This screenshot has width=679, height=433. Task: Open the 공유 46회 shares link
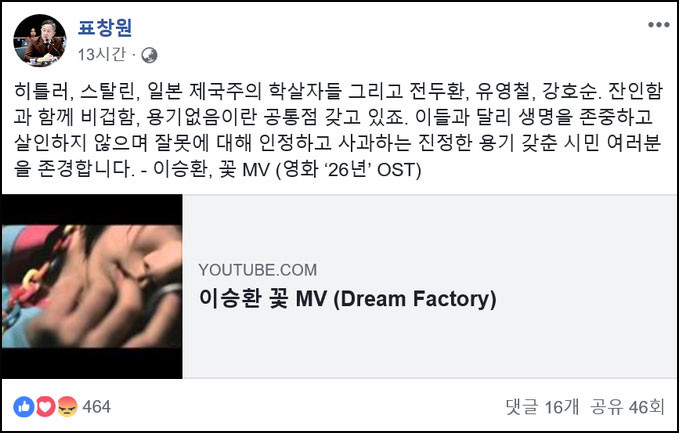(627, 407)
